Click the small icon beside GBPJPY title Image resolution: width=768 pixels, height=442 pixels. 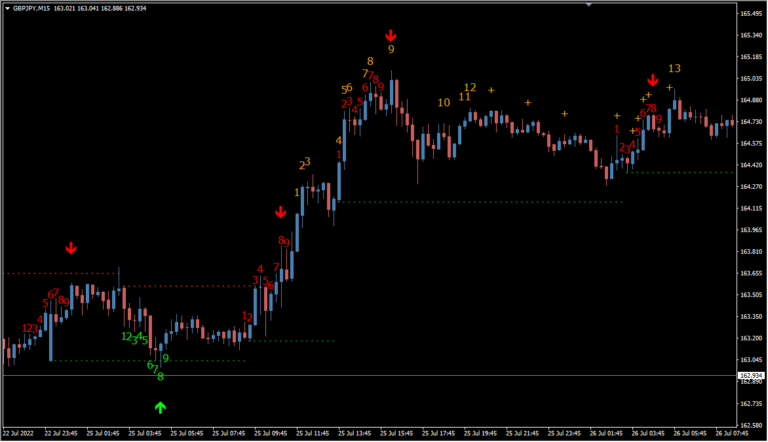tap(6, 8)
